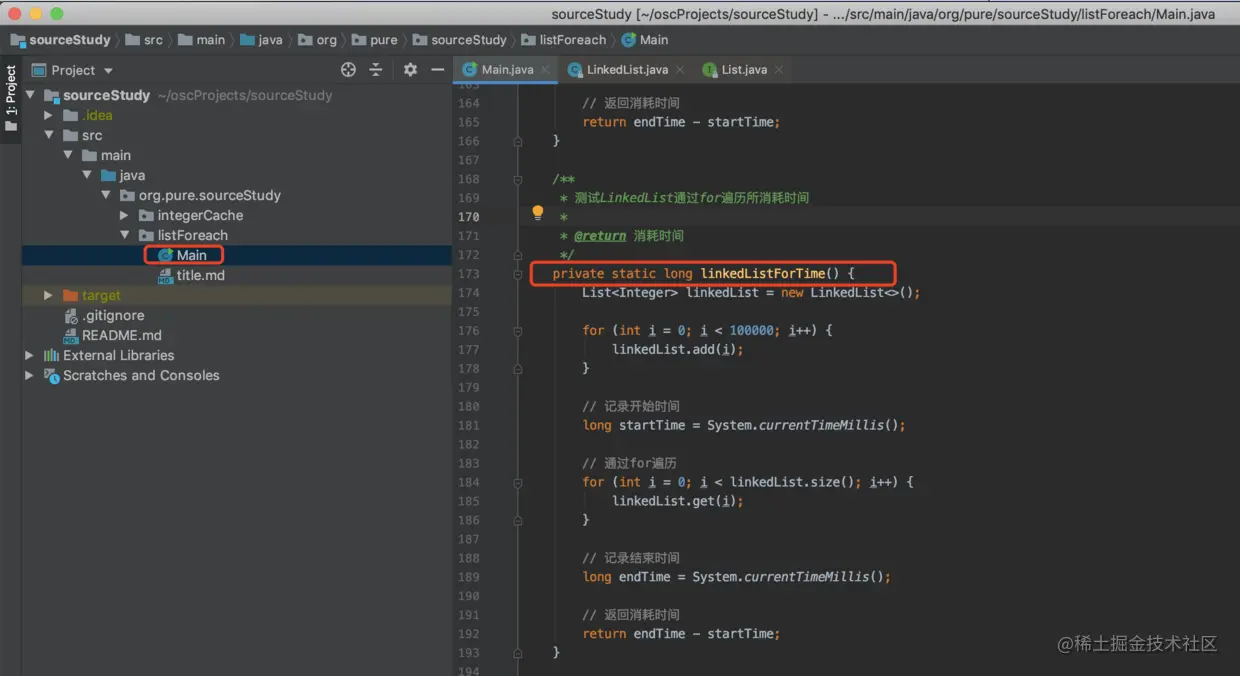The width and height of the screenshot is (1240, 676).
Task: Click the fold marker at line 193
Action: [x=518, y=652]
